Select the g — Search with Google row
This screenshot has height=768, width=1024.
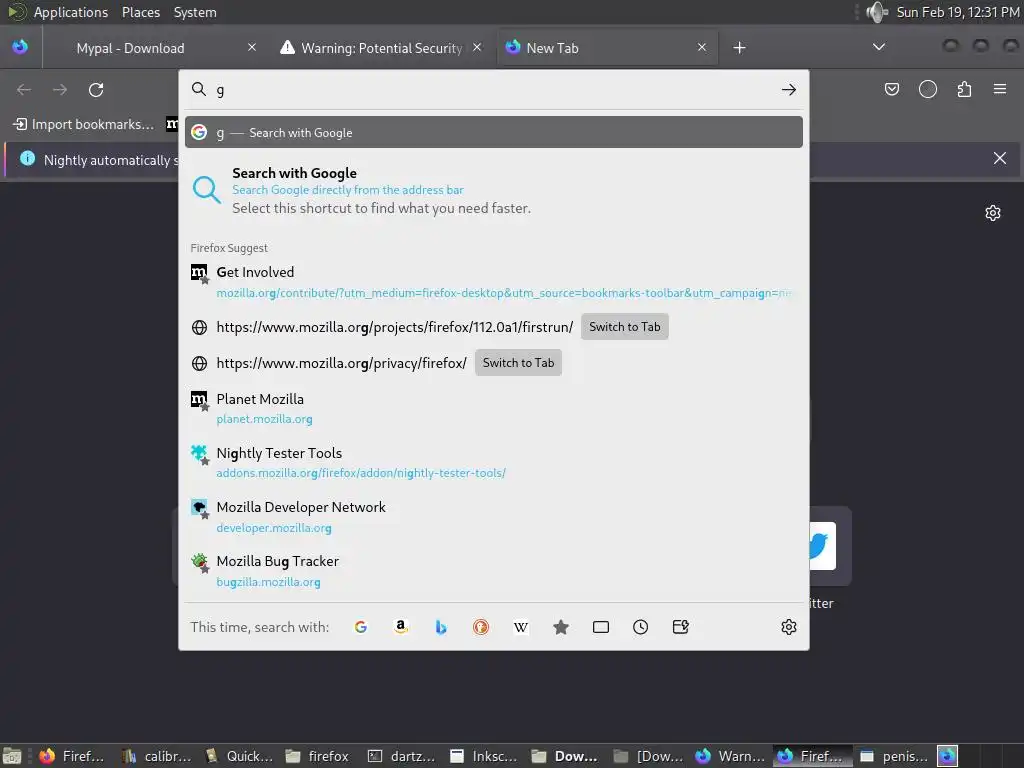point(494,133)
